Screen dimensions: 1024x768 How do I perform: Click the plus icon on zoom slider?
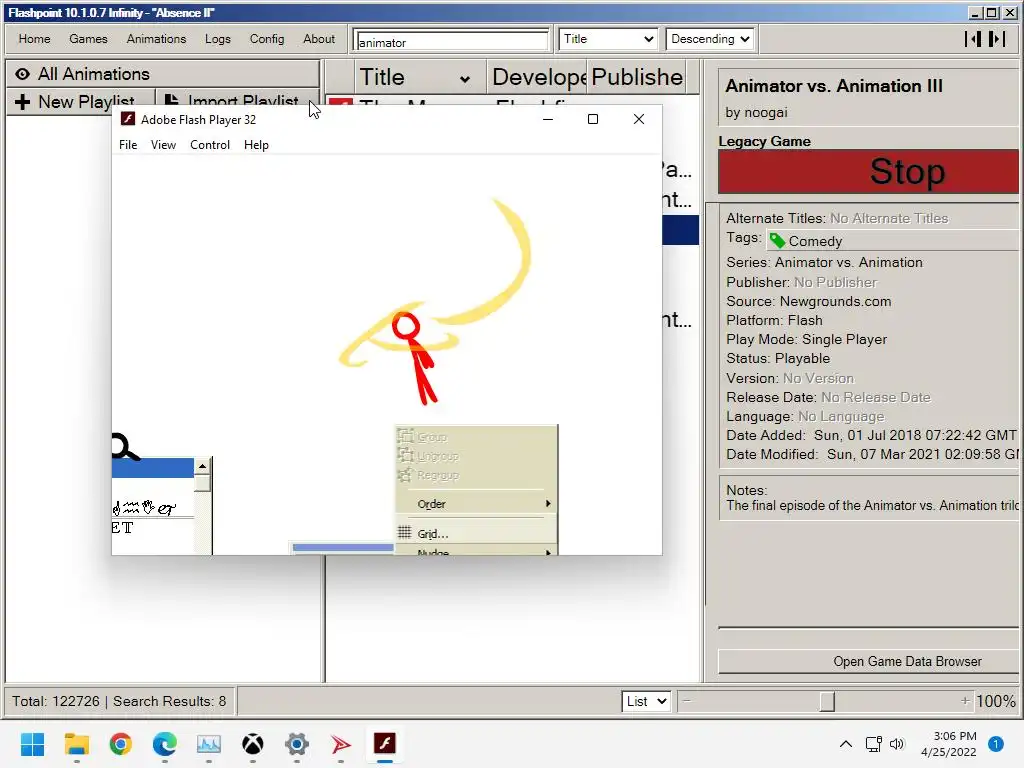pos(965,701)
